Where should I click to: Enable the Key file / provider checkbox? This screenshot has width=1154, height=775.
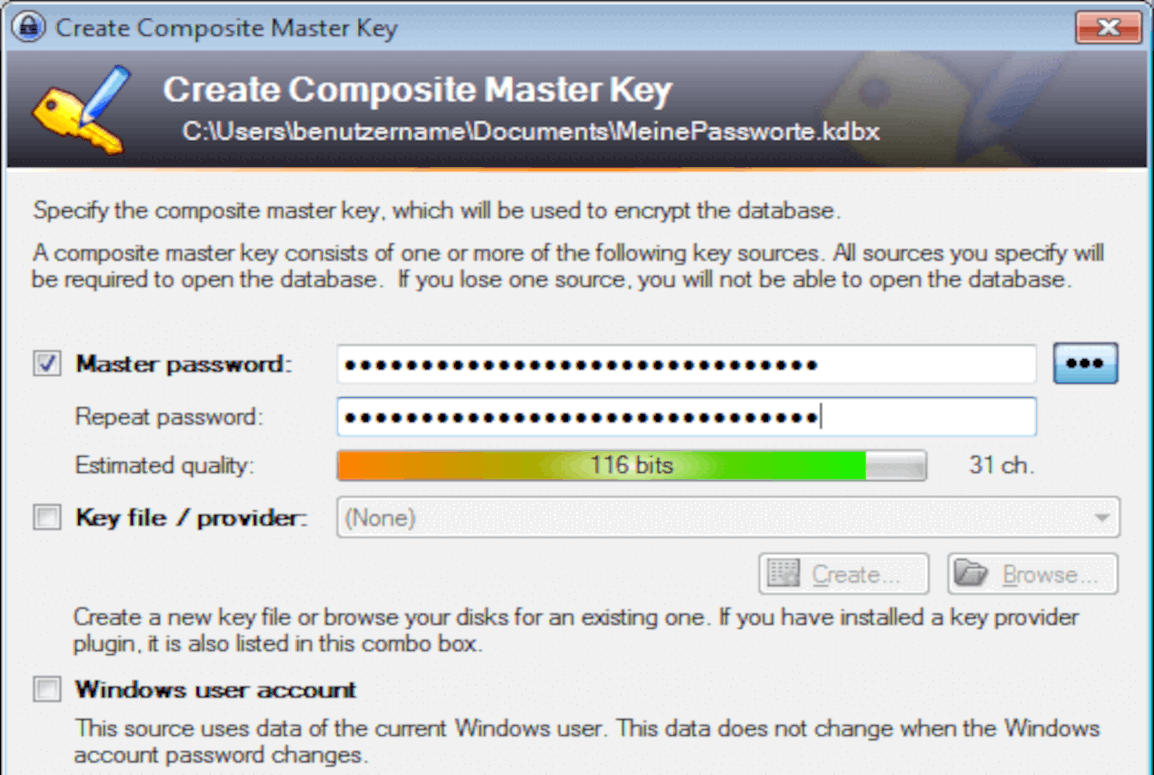47,517
